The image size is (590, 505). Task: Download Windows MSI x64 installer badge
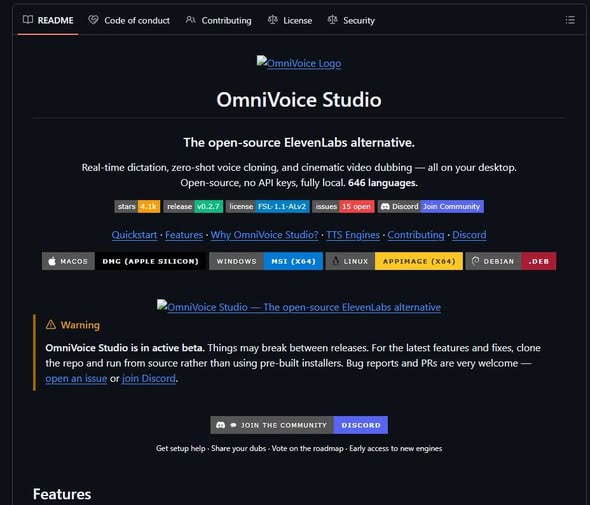coord(266,261)
